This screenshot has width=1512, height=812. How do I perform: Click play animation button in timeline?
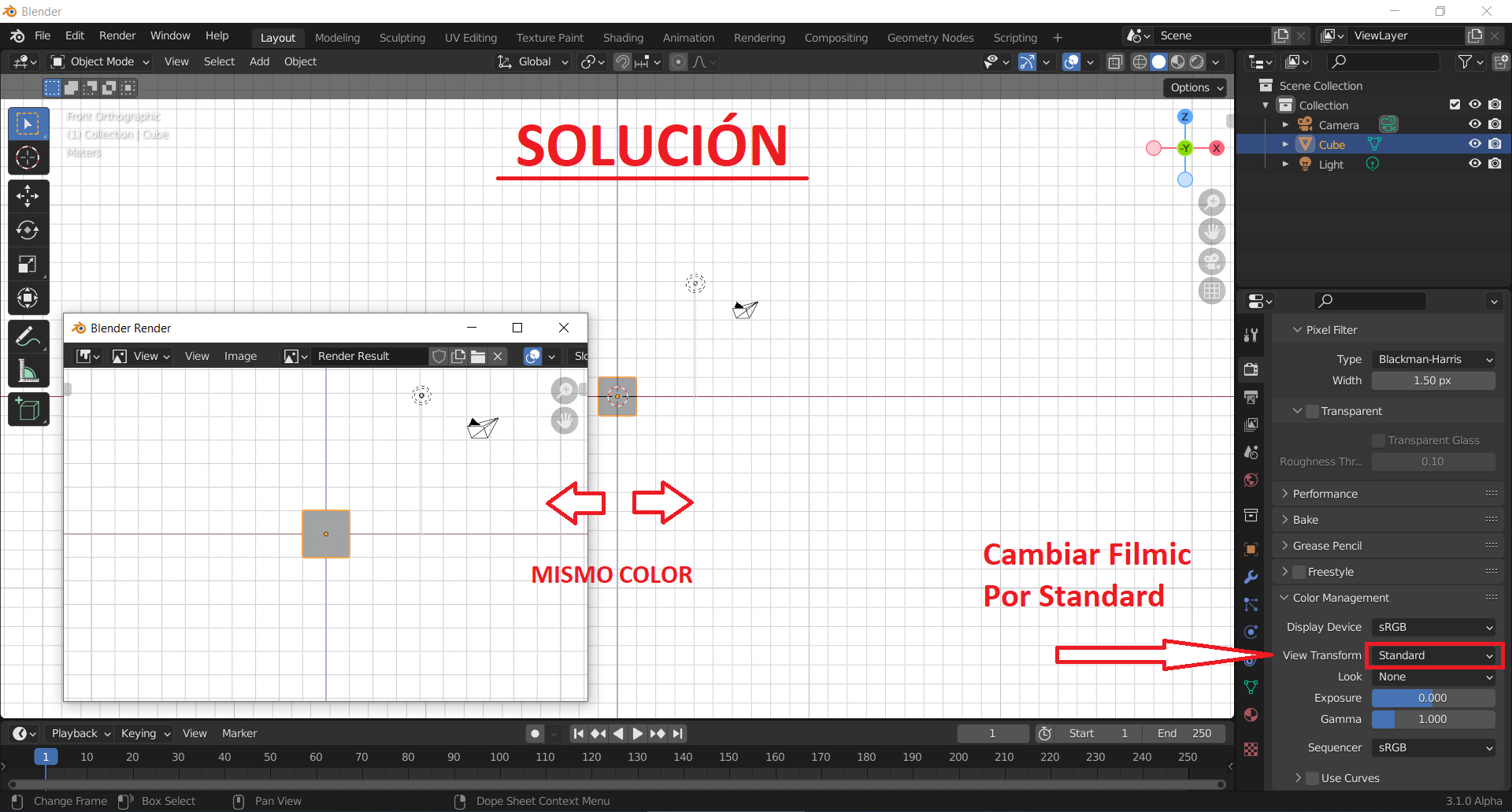tap(637, 733)
